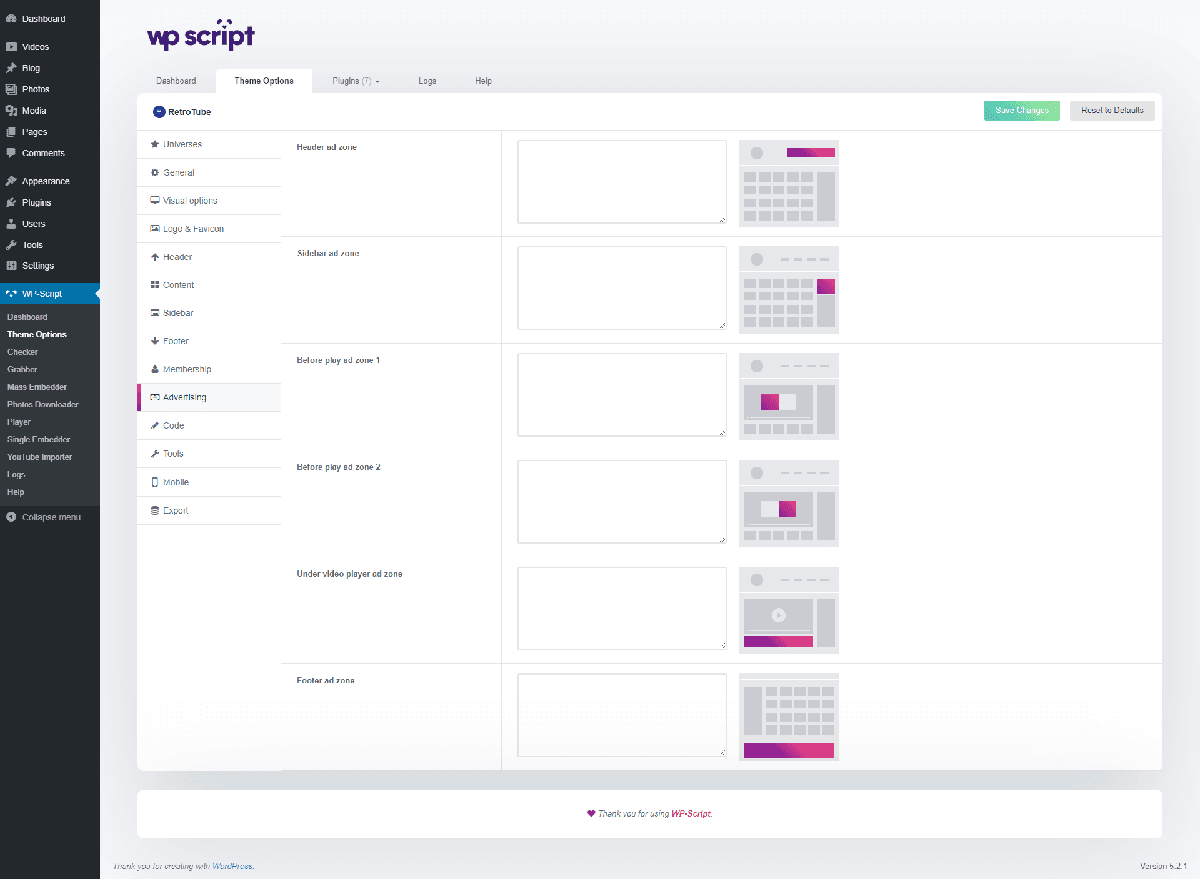Collapse the WordPress admin menu
This screenshot has width=1200, height=879.
(x=50, y=517)
